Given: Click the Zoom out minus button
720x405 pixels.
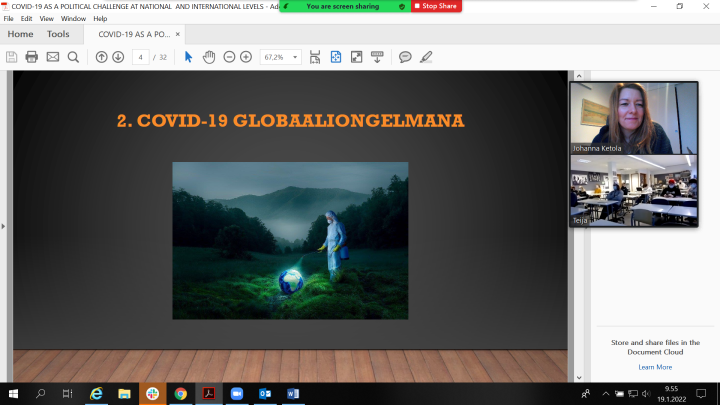Looking at the screenshot, I should coord(229,57).
